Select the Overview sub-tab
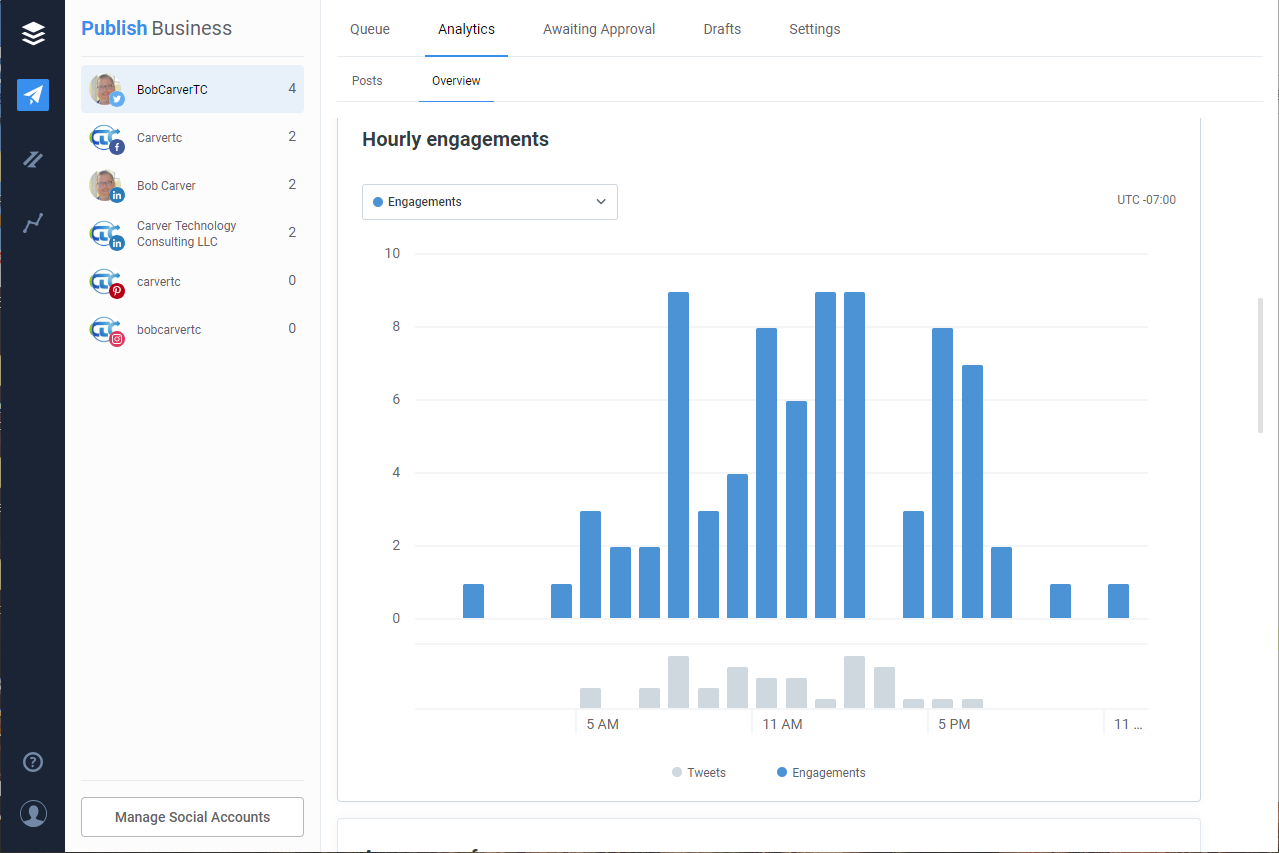Screen dimensions: 1279x853 [x=456, y=80]
